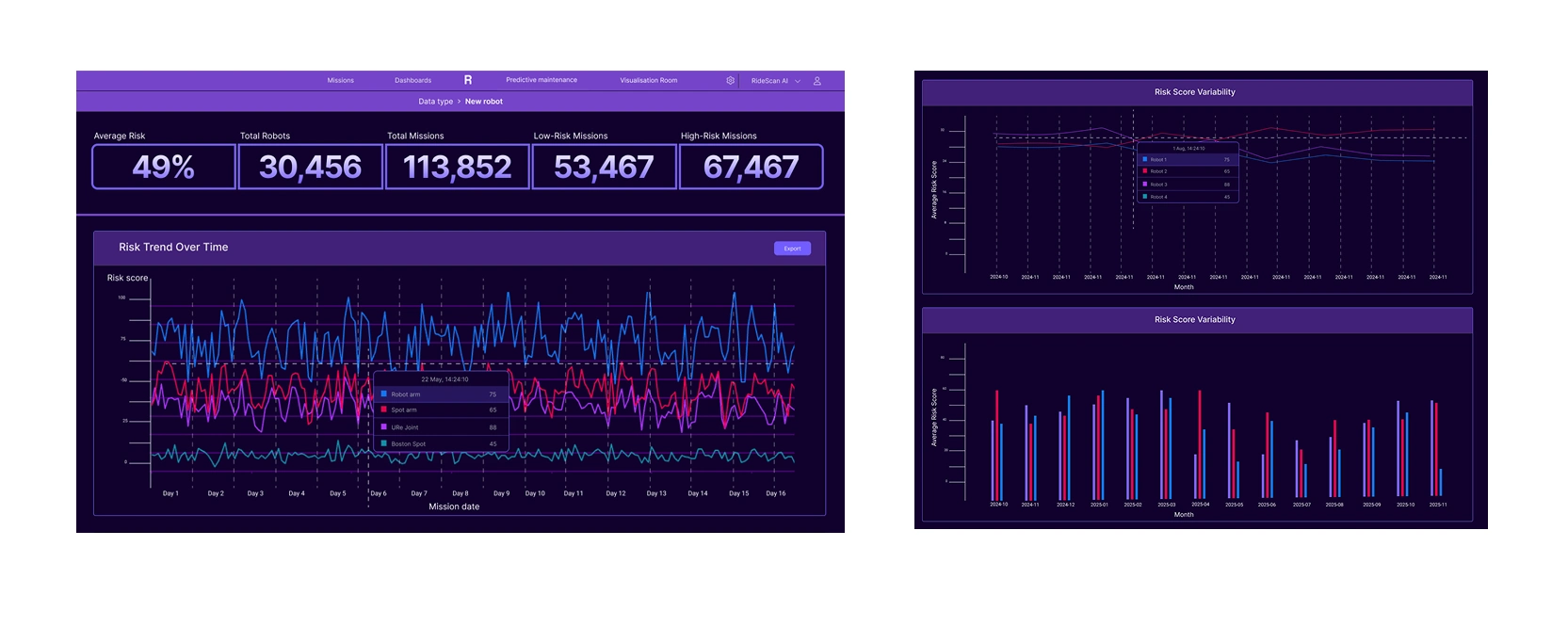Open the Dashboards menu item
This screenshot has width=1568, height=627.
tap(412, 81)
